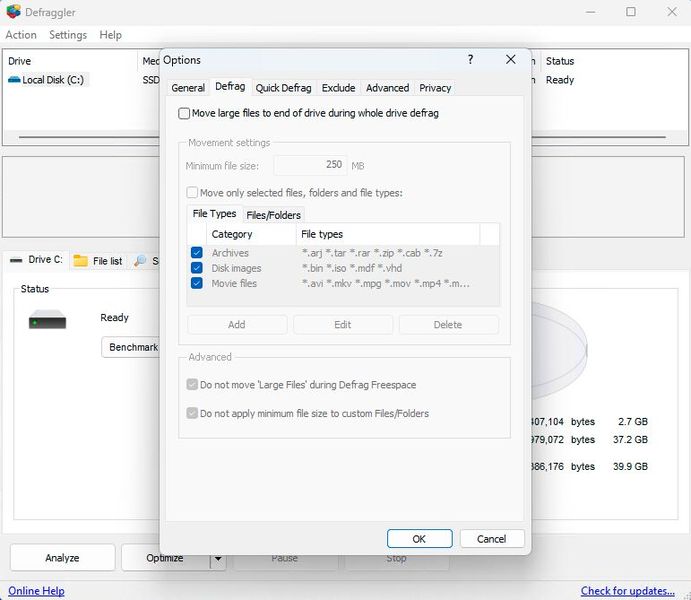Open the Online Help link
Screen dimensions: 691x600
pos(36,591)
